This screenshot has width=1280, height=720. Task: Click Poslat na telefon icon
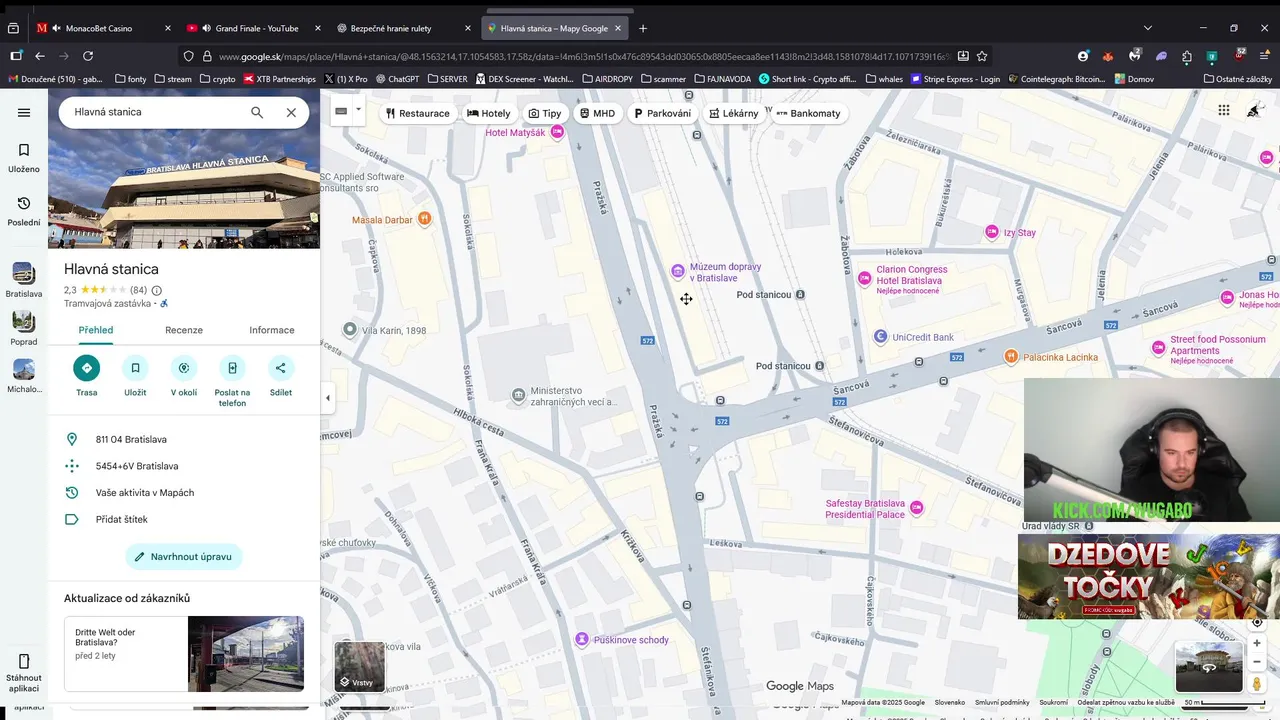[232, 368]
